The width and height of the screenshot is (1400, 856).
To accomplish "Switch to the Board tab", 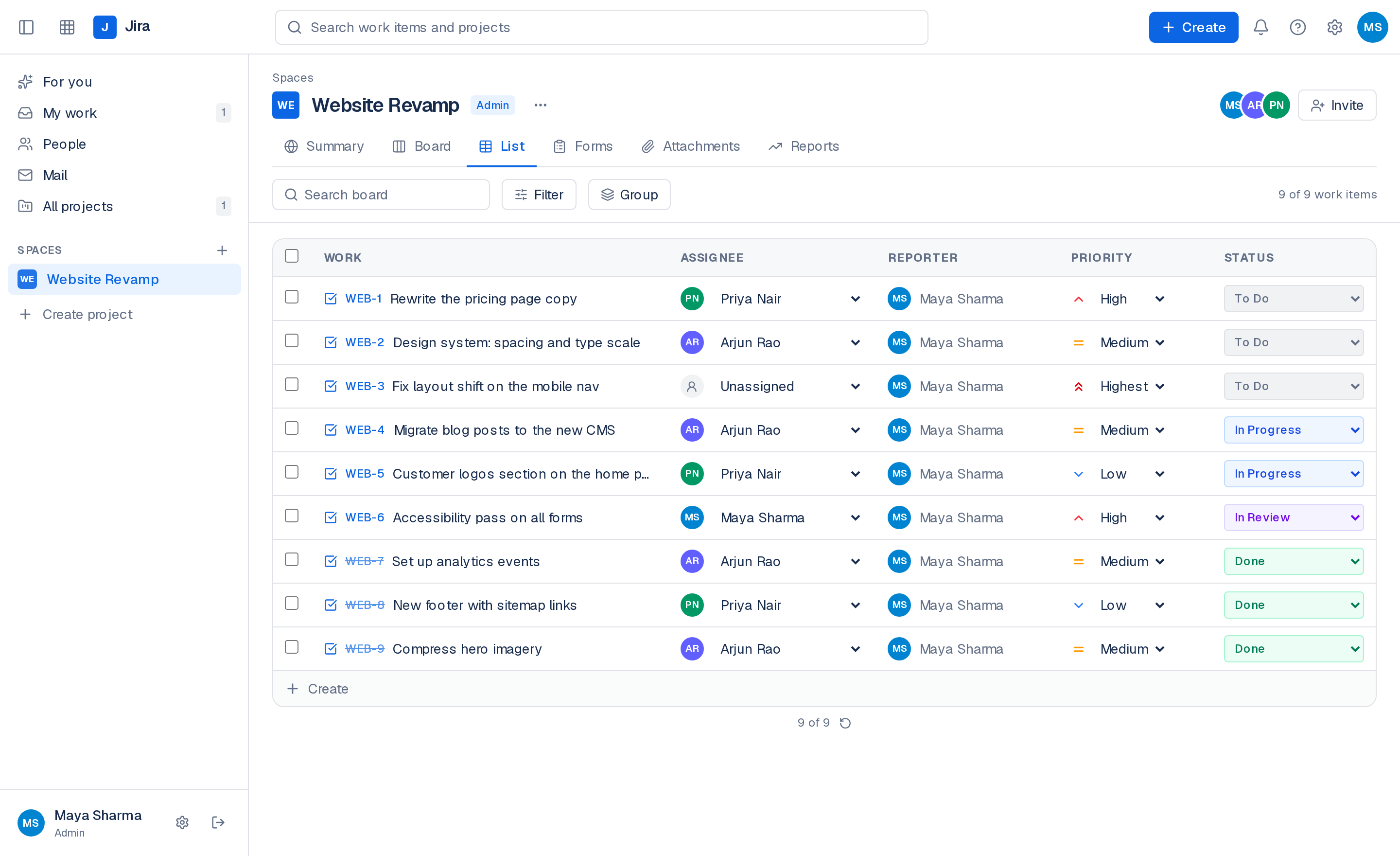I will coord(421,147).
